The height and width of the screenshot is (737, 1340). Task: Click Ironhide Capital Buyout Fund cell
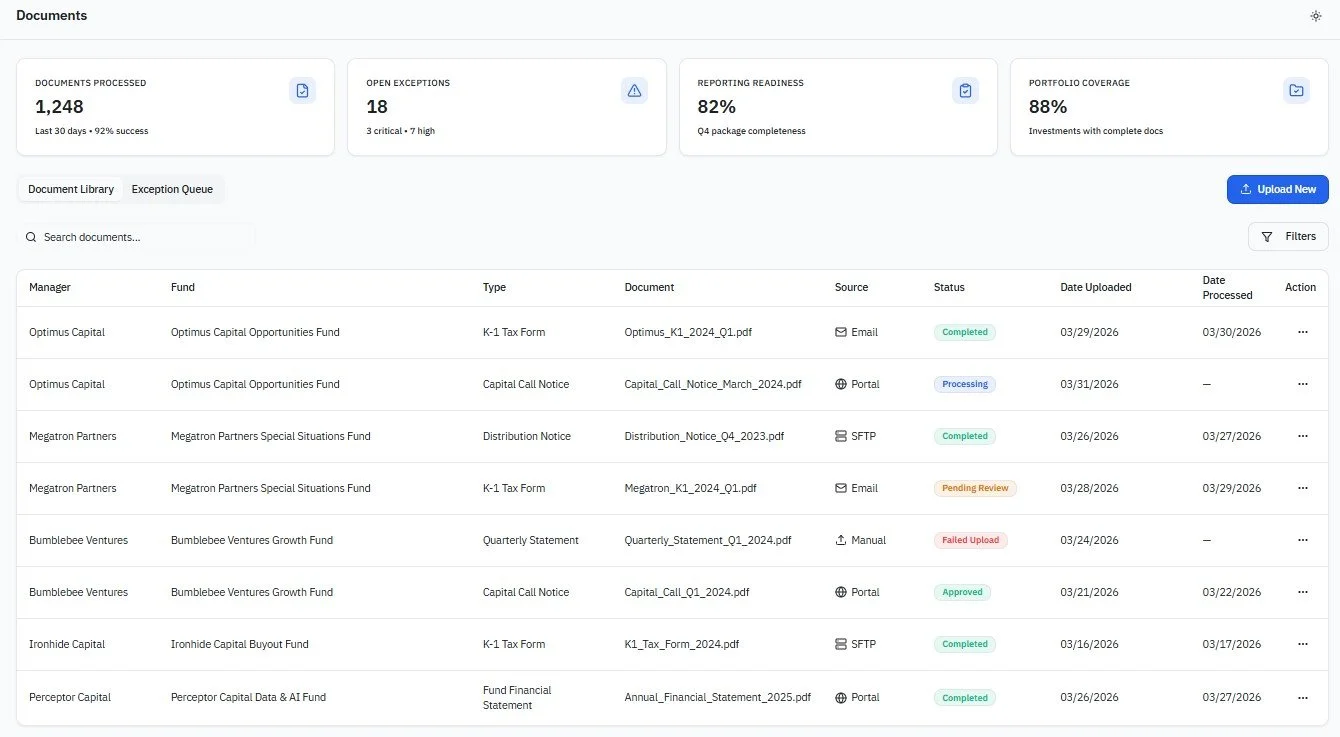click(240, 644)
